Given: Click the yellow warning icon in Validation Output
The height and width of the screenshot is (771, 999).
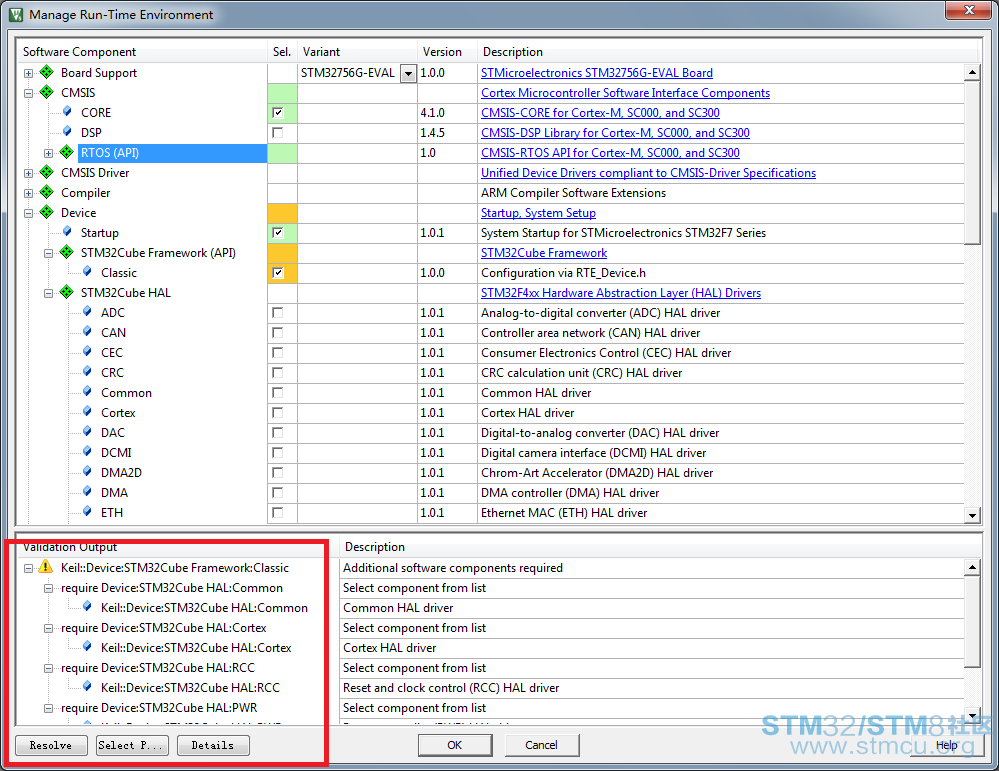Looking at the screenshot, I should point(45,566).
